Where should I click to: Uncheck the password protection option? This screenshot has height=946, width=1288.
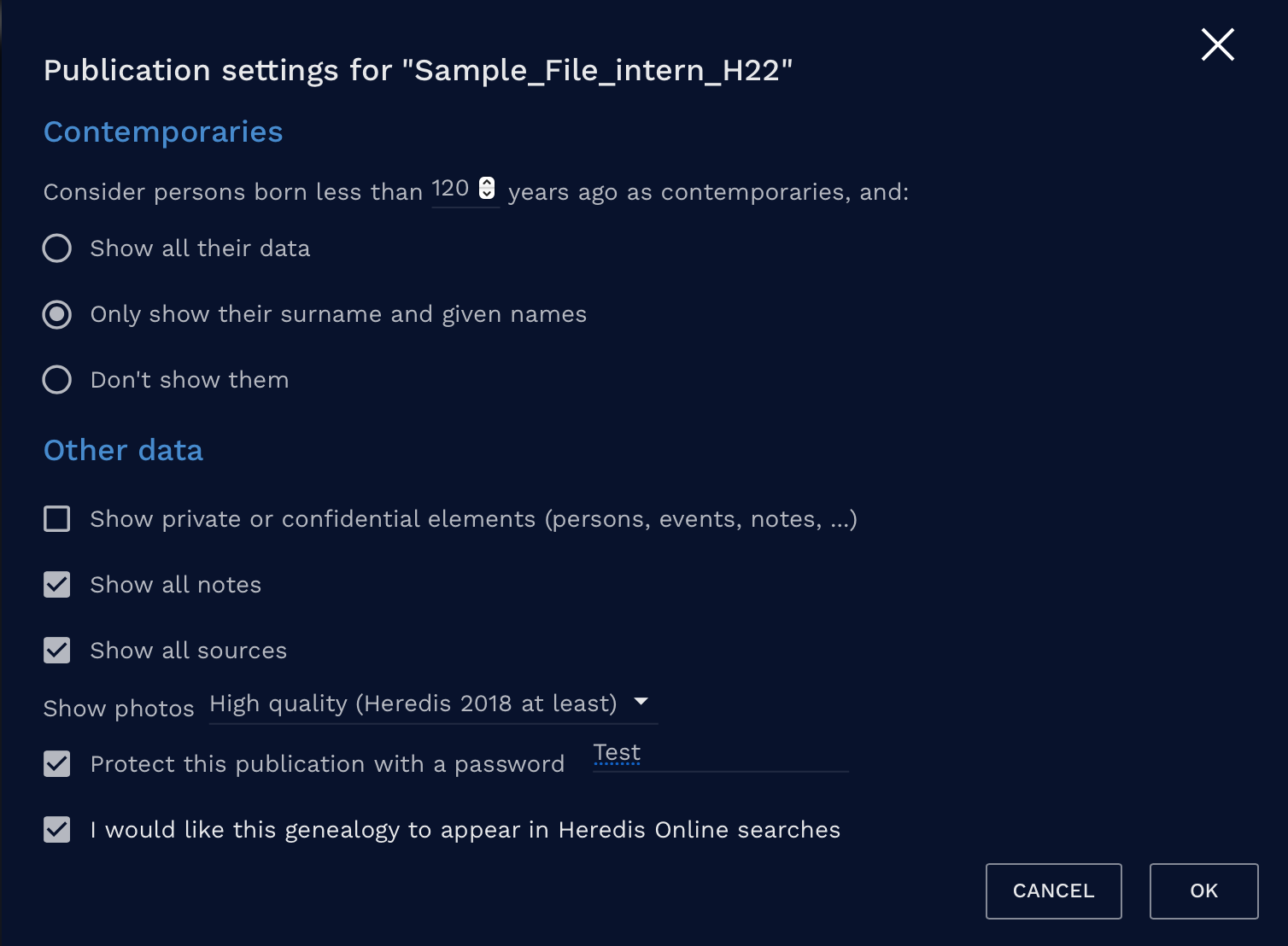[x=56, y=764]
